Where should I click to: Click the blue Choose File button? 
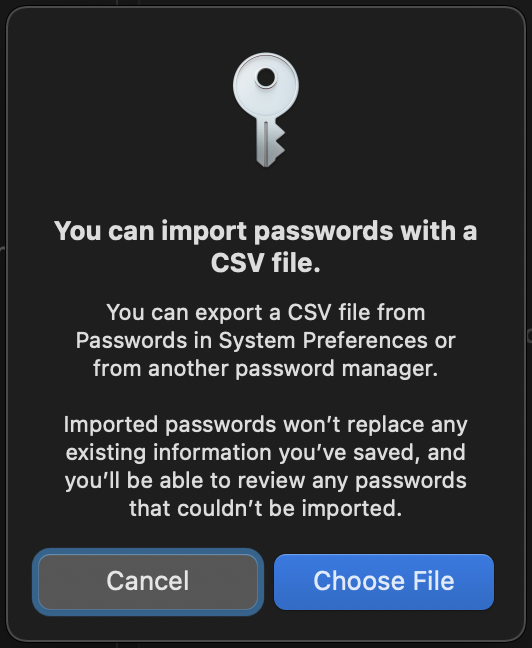pyautogui.click(x=384, y=581)
